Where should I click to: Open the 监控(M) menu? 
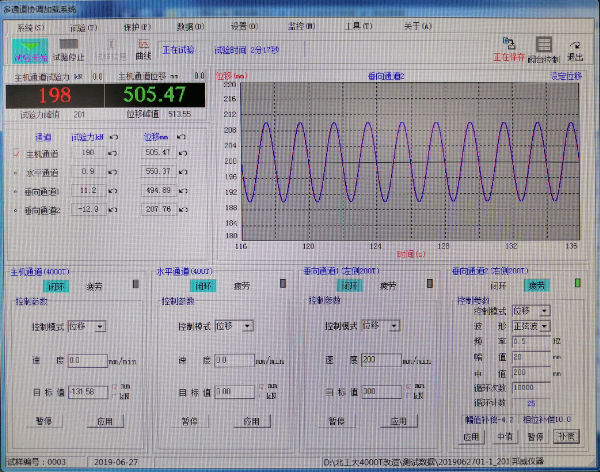pyautogui.click(x=301, y=26)
